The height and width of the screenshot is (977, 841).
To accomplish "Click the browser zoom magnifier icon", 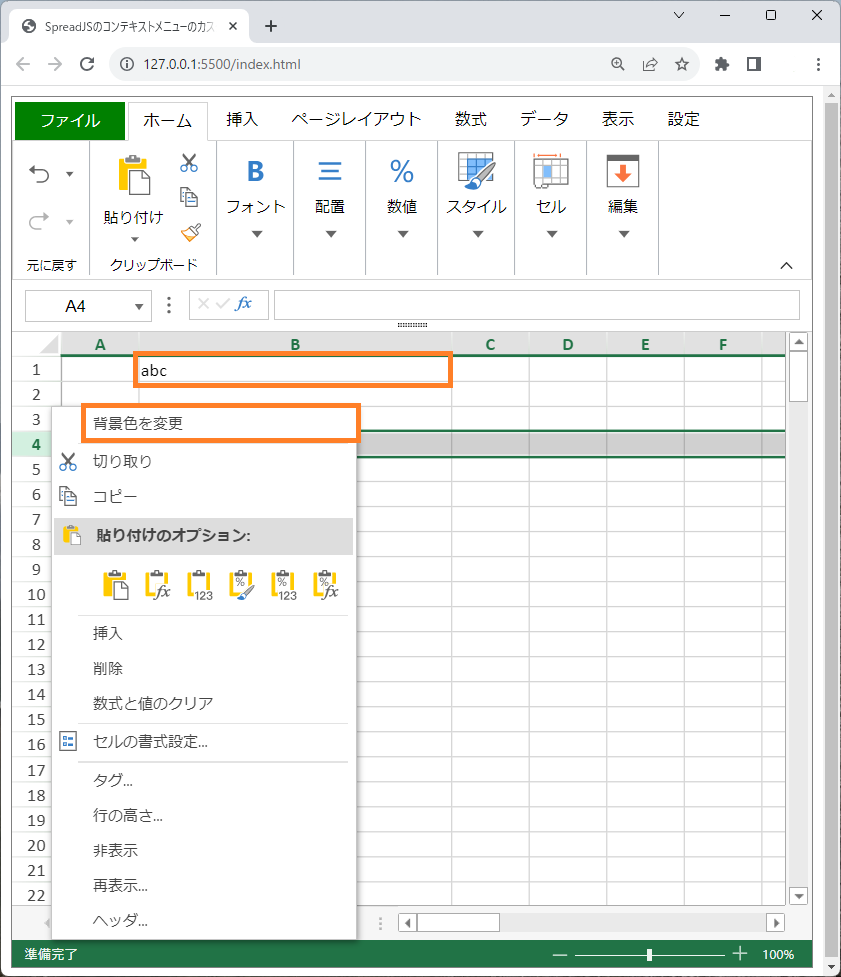I will pos(617,64).
